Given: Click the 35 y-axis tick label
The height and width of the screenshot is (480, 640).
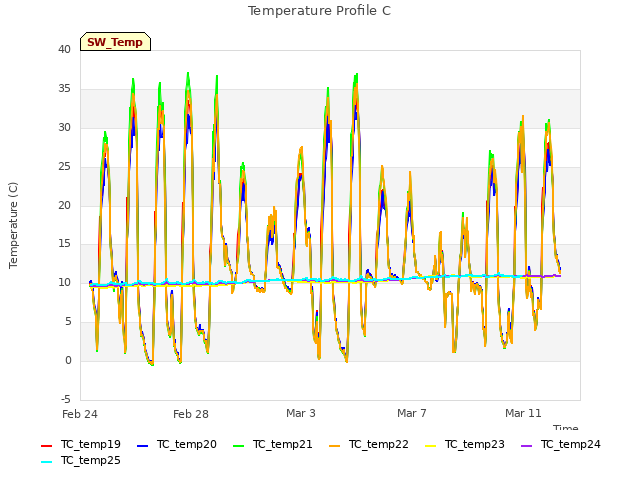Looking at the screenshot, I should tap(64, 89).
